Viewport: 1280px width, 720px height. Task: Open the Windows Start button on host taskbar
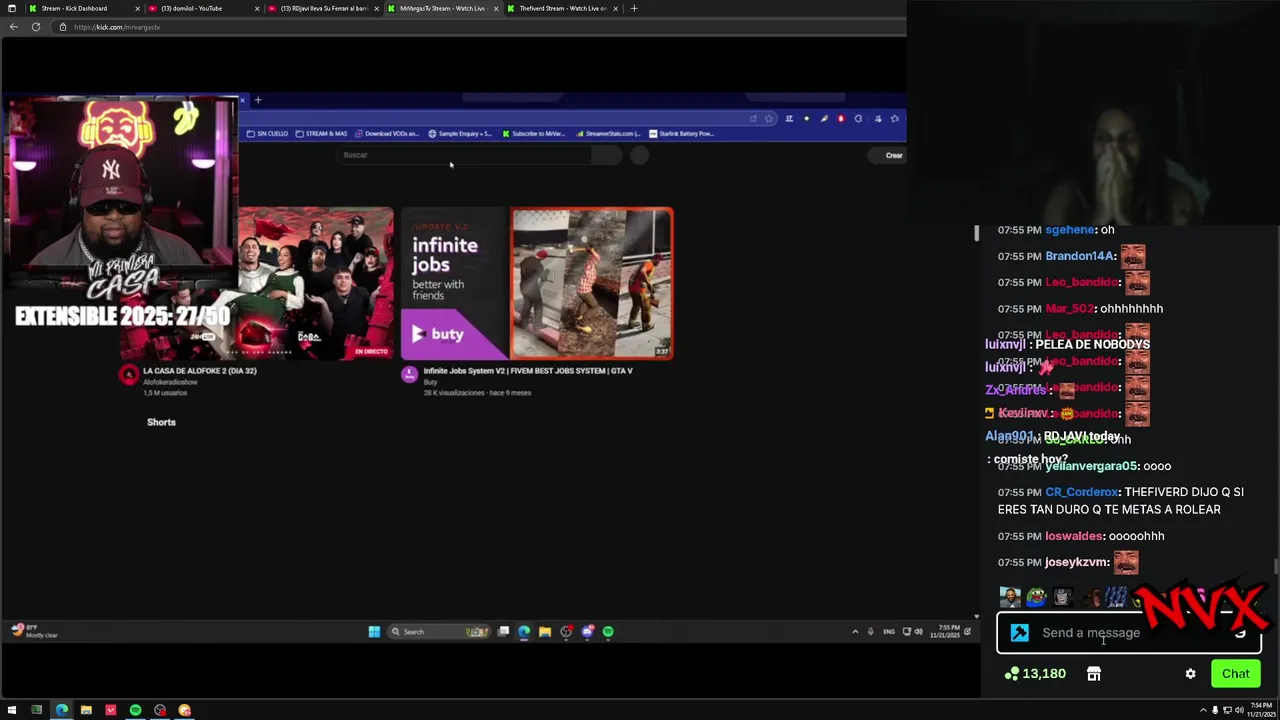coord(11,710)
